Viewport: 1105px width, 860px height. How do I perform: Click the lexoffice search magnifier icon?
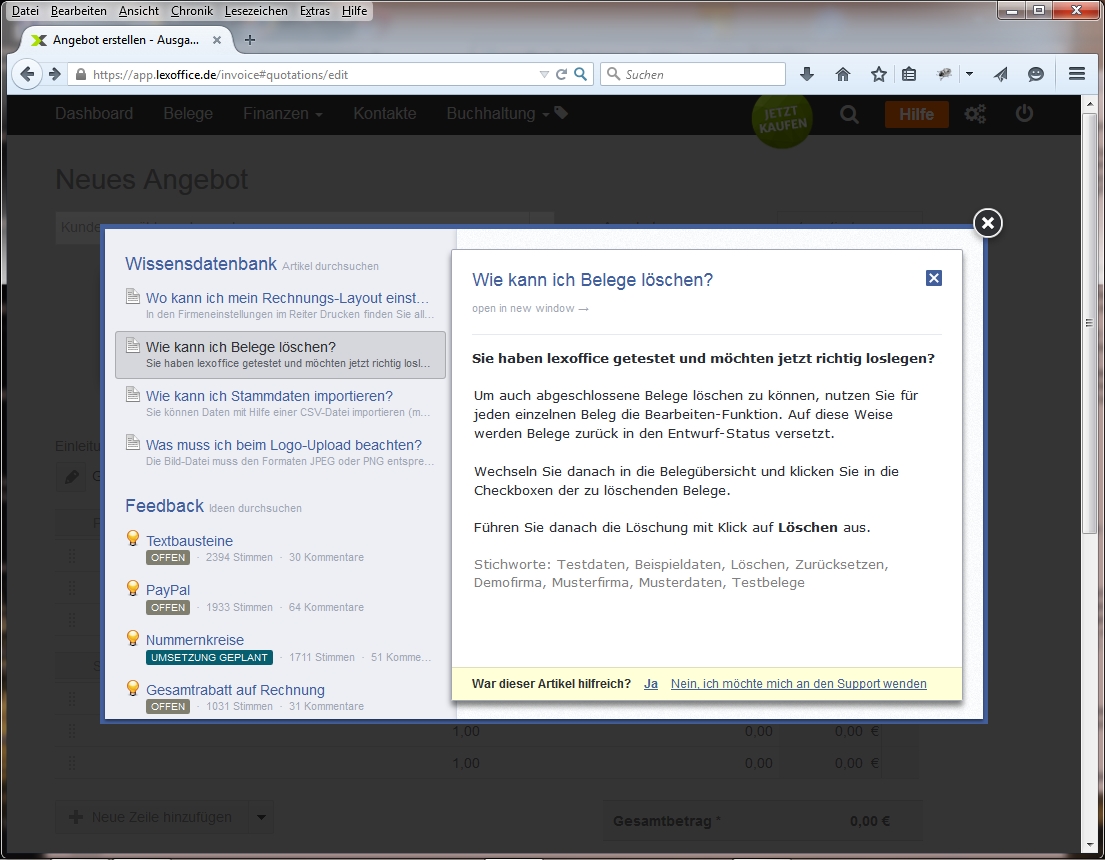point(849,114)
